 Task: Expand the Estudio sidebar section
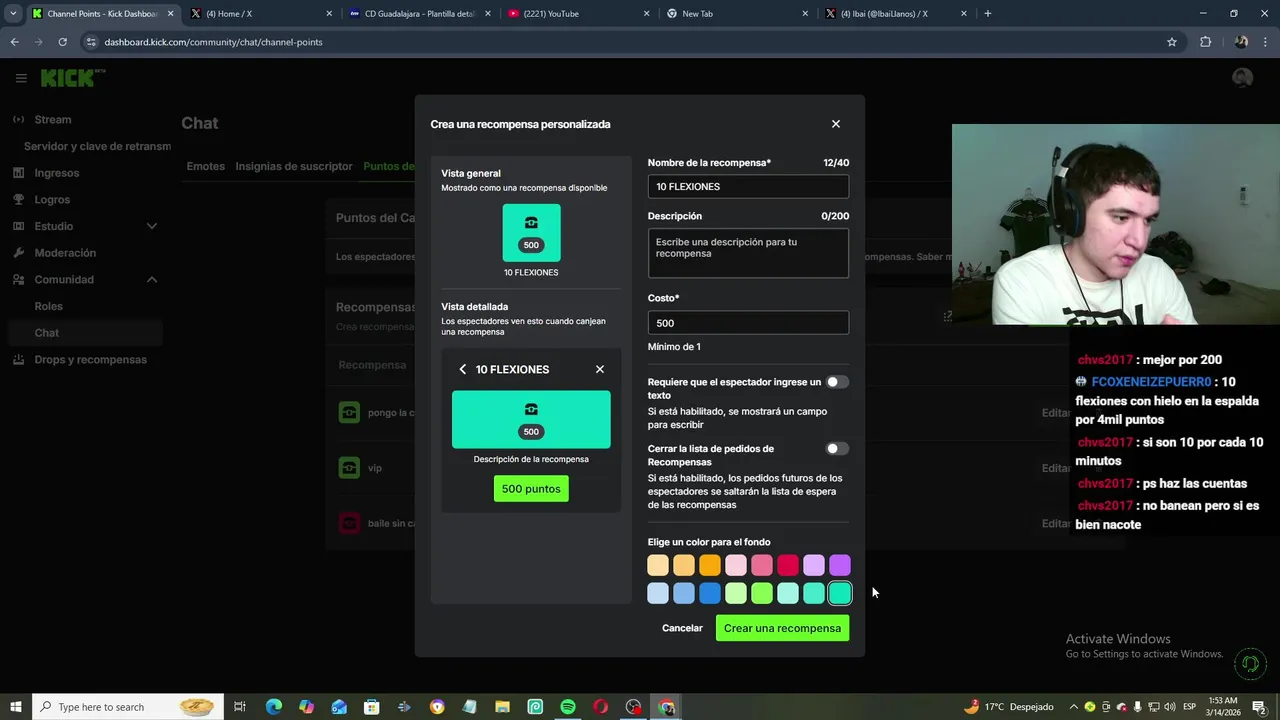(x=152, y=226)
